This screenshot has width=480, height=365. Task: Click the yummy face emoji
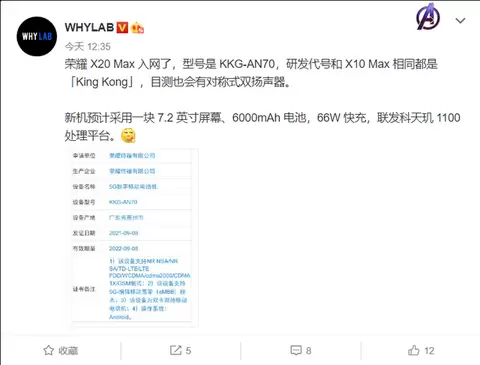[128, 135]
